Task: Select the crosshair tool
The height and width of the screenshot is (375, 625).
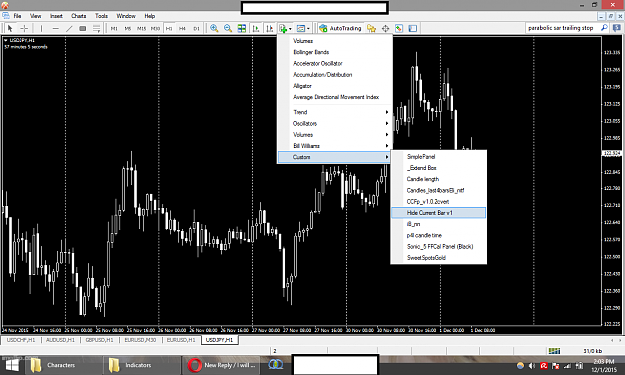Action: tap(24, 28)
